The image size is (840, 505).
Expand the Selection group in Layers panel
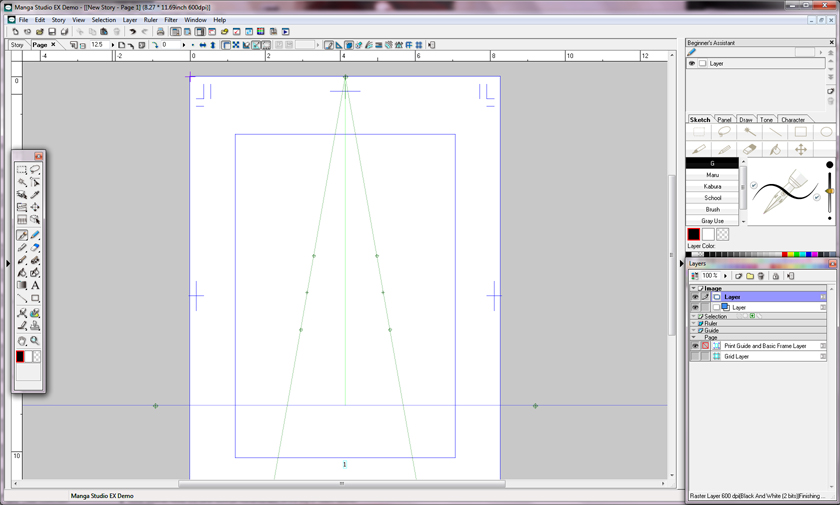coord(693,316)
